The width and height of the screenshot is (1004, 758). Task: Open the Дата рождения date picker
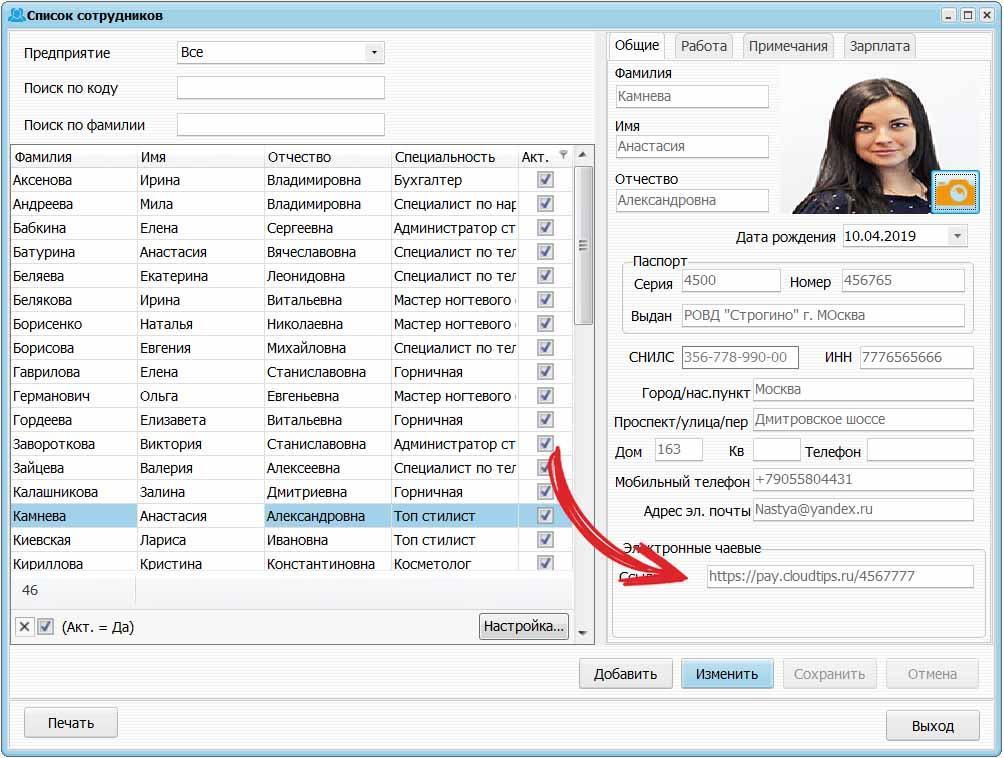[957, 236]
